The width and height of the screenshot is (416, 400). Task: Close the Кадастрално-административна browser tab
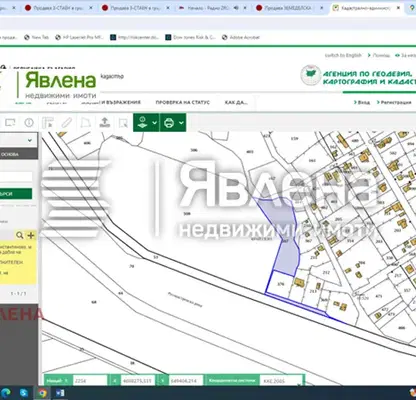pos(398,8)
